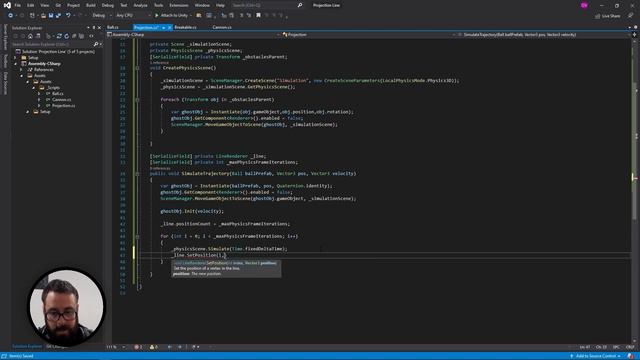Open the Git menu
This screenshot has width=640, height=360.
(58, 5)
